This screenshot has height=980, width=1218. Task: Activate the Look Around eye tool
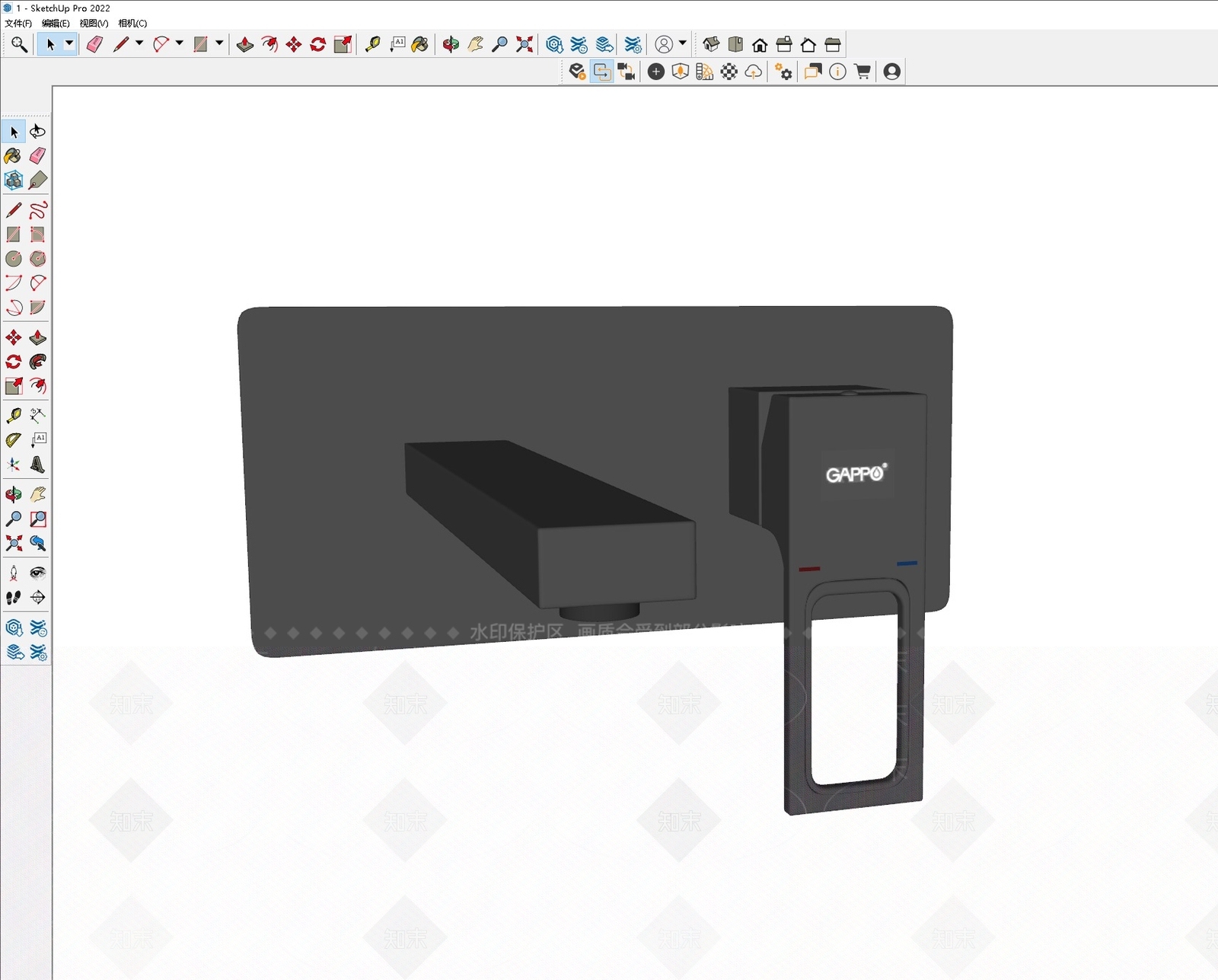37,573
